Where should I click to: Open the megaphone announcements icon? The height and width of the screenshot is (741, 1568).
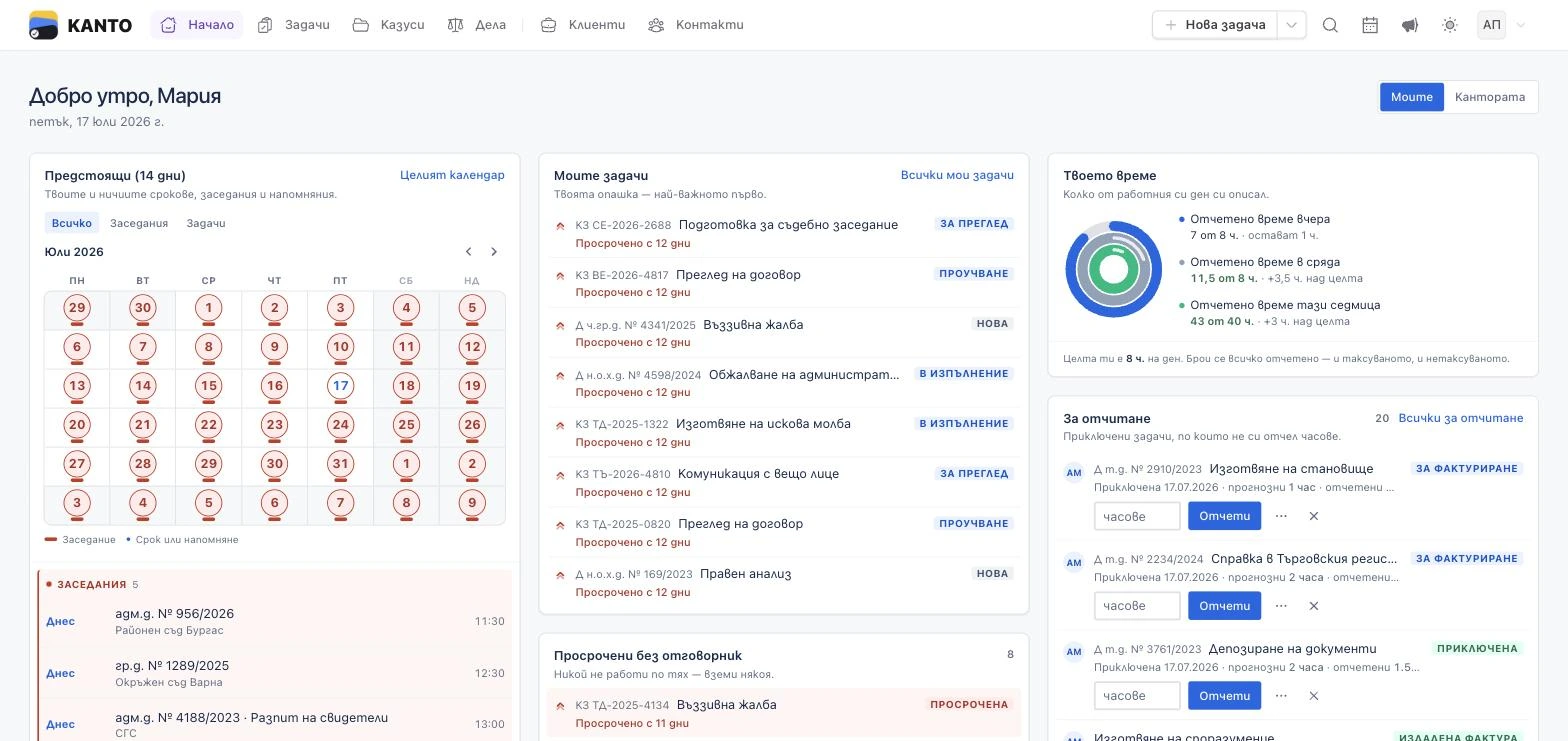1410,25
